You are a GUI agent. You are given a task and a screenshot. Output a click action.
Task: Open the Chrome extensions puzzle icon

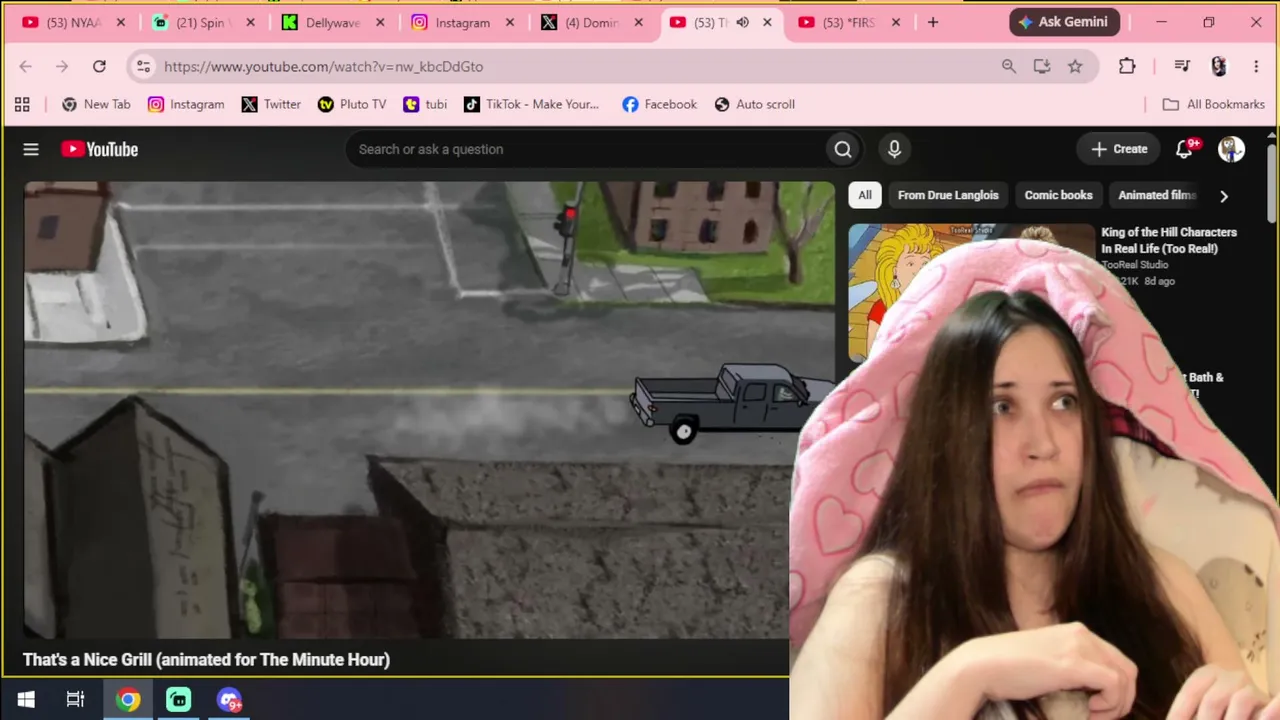pyautogui.click(x=1127, y=66)
